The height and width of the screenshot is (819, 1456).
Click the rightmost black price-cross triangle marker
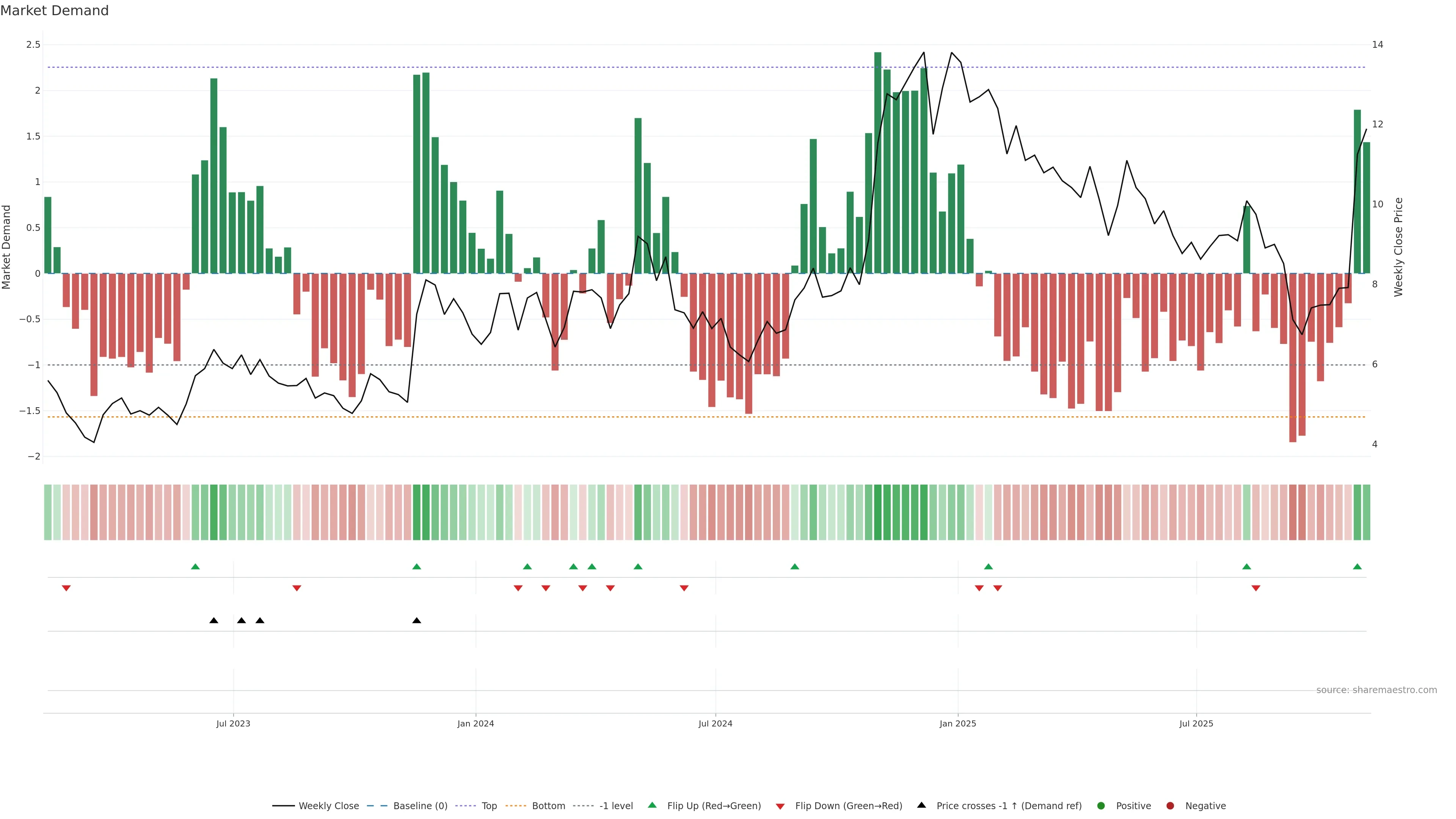(x=417, y=621)
